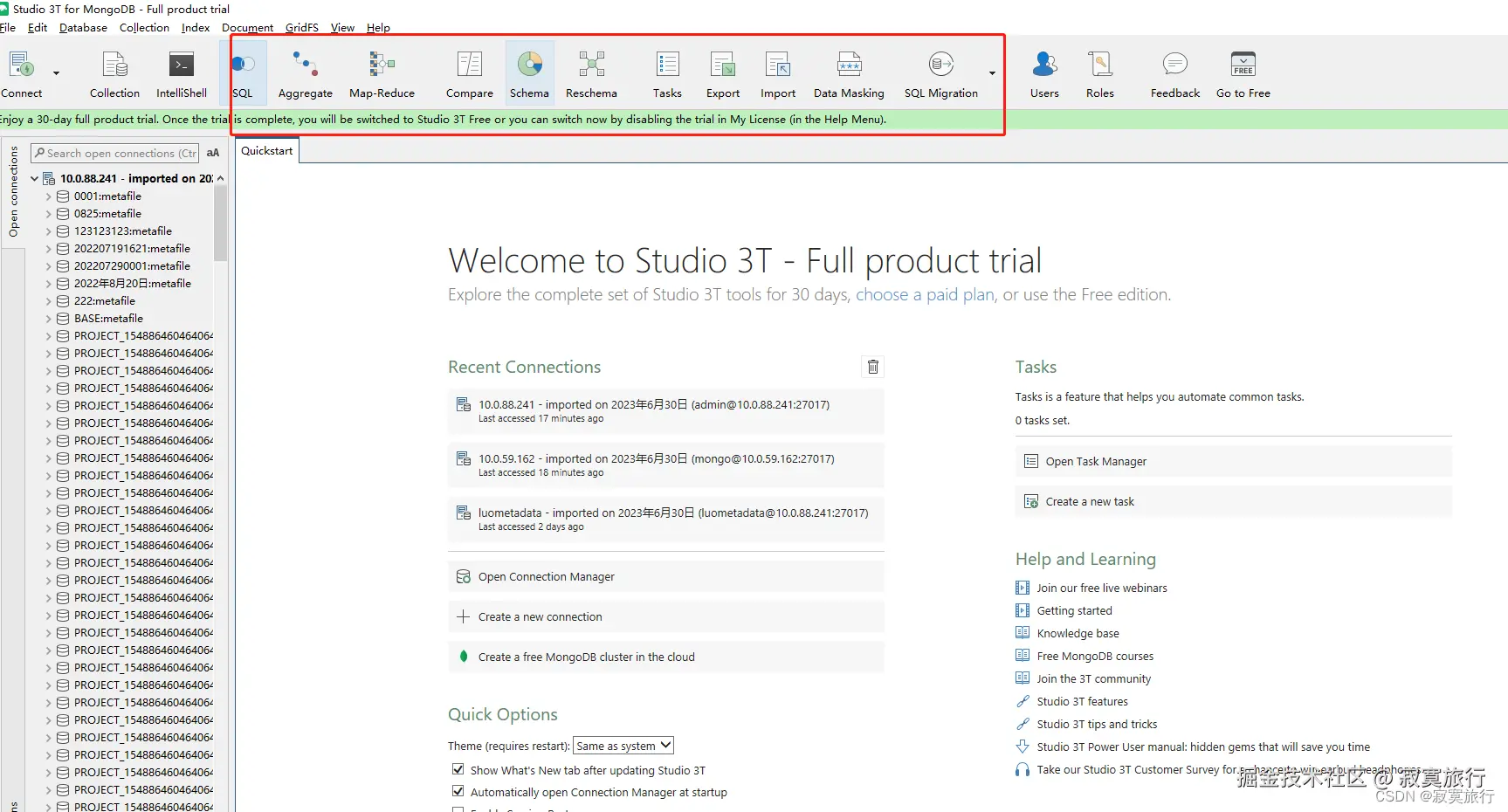Viewport: 1508px width, 812px height.
Task: Open the luometadata recent connection
Action: 666,519
